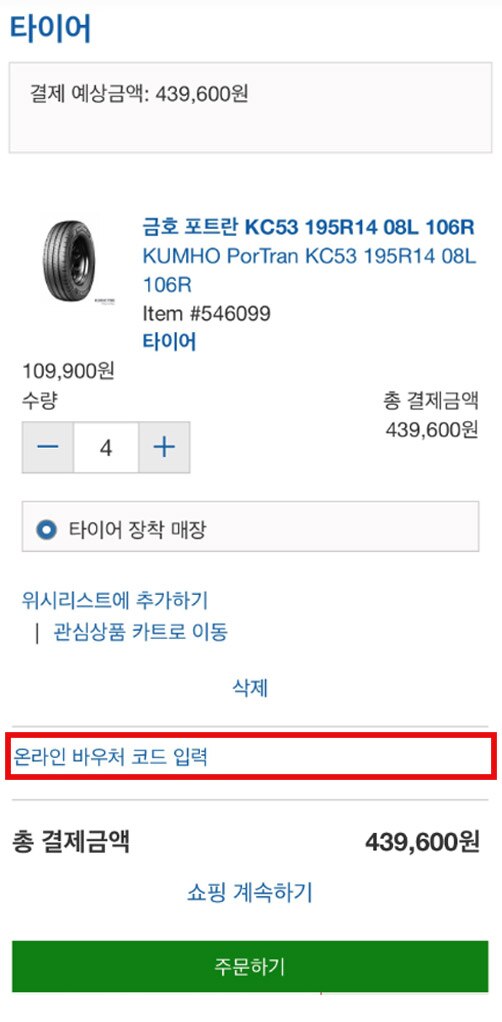This screenshot has height=1022, width=502.
Task: Remove the tire with 삭제
Action: (250, 688)
